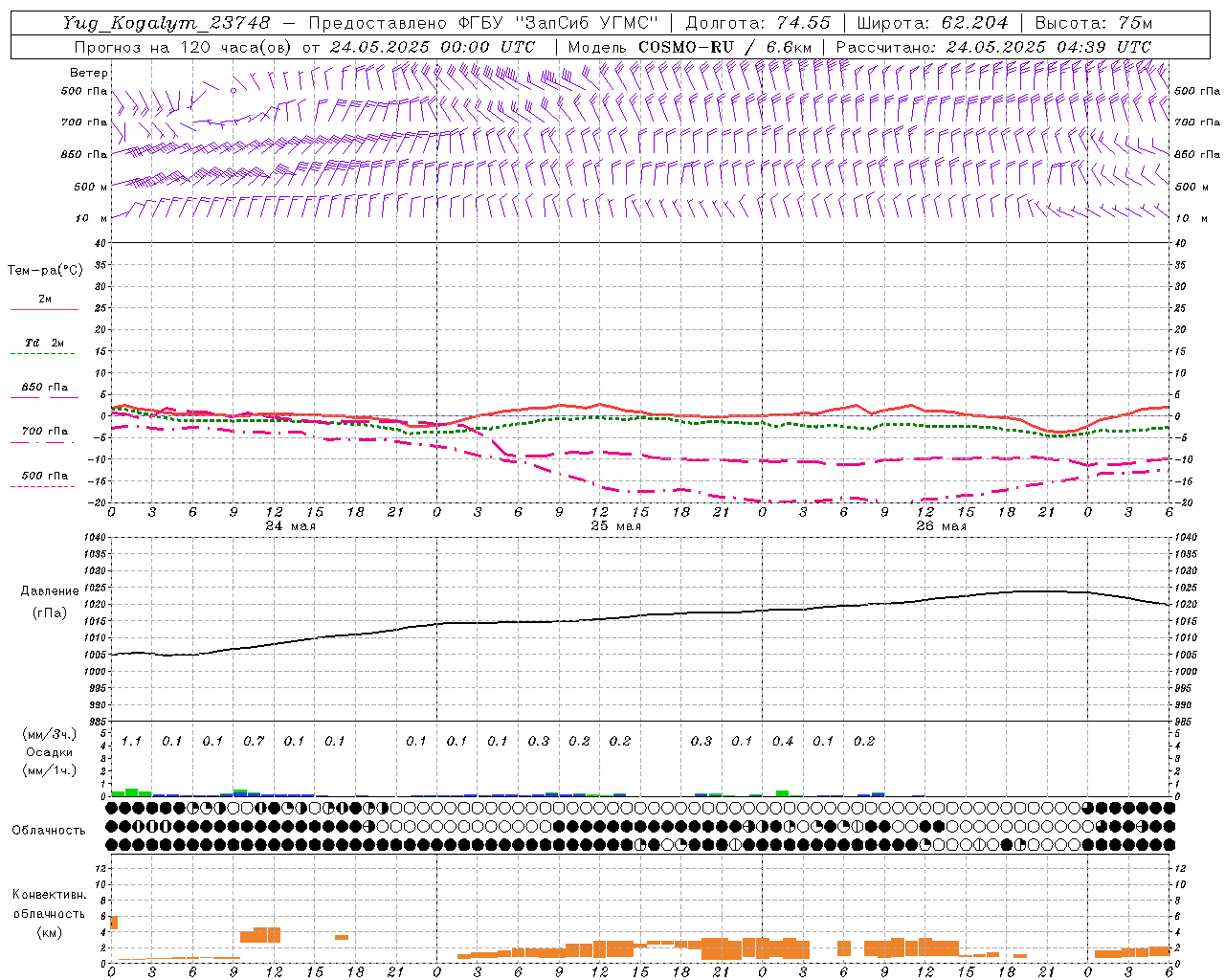Click the Td 2м dew point legend entry
Image resolution: width=1225 pixels, height=980 pixels.
pyautogui.click(x=45, y=343)
